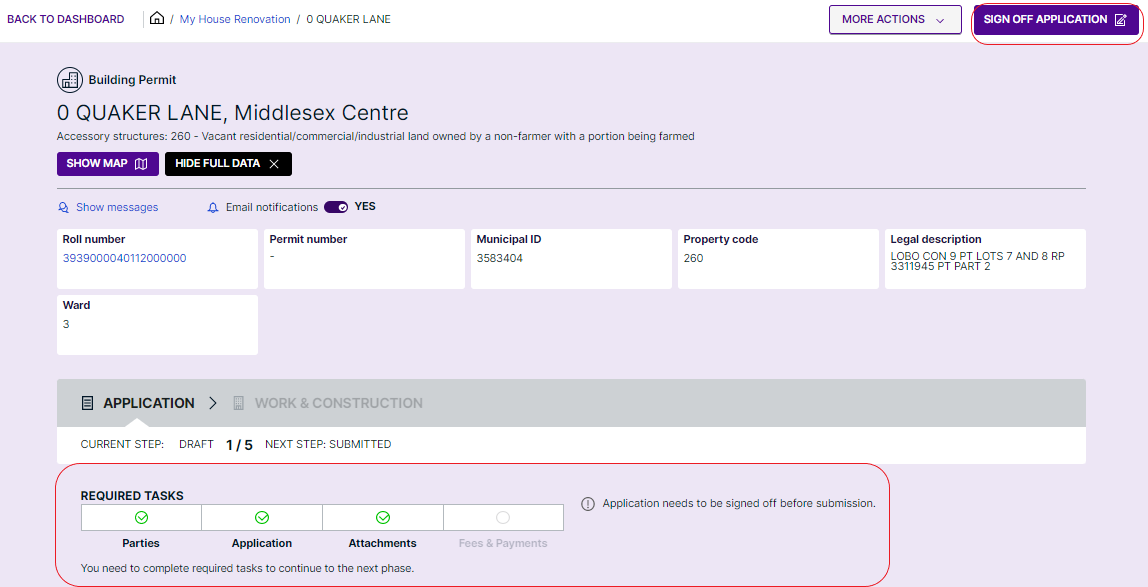Click the green check above Application task

pyautogui.click(x=261, y=516)
